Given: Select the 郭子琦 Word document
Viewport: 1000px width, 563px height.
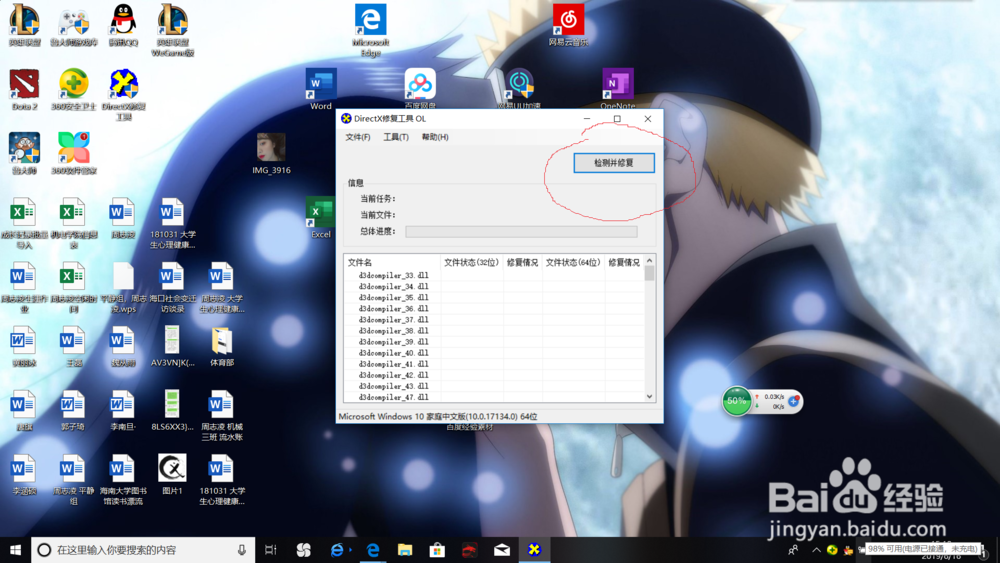Looking at the screenshot, I should click(x=73, y=410).
